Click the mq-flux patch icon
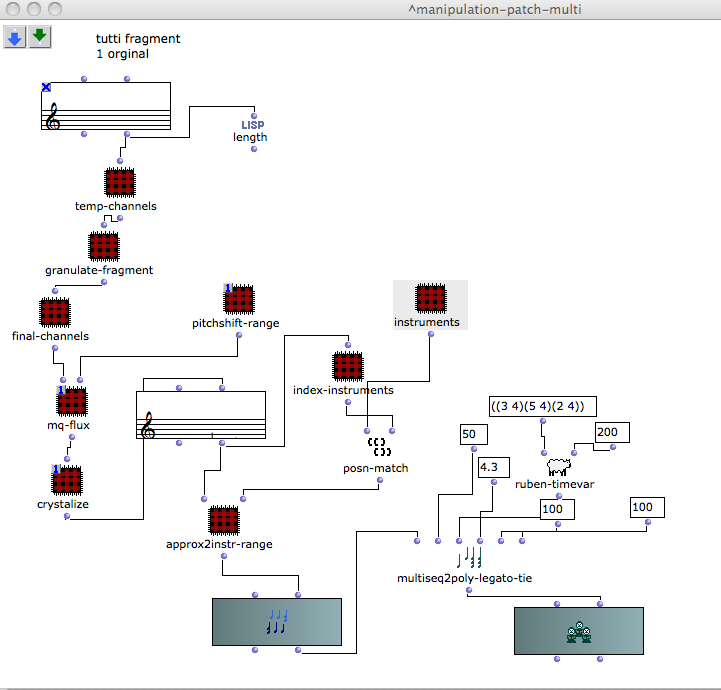 (x=72, y=402)
